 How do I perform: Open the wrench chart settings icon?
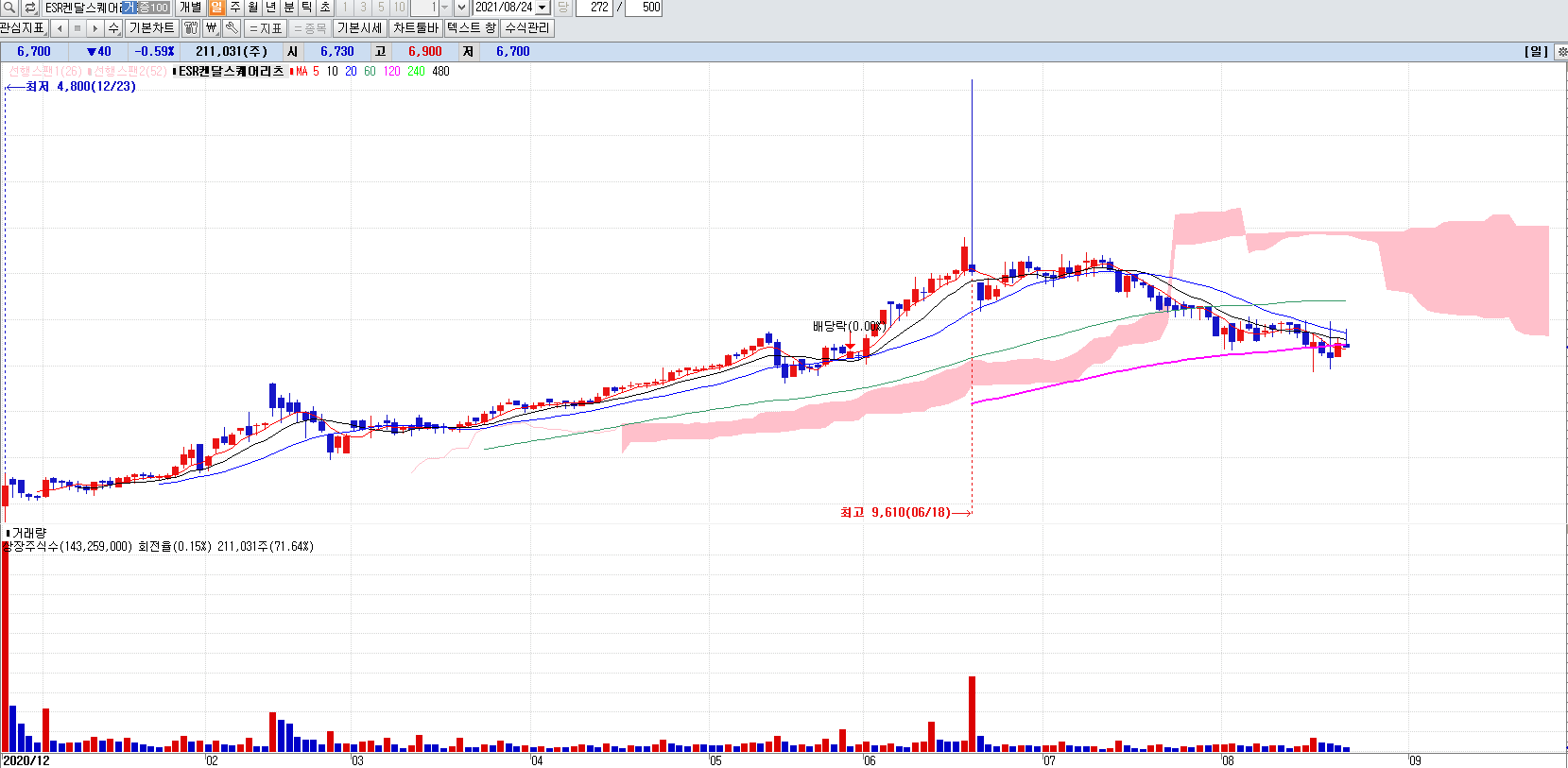click(x=232, y=28)
